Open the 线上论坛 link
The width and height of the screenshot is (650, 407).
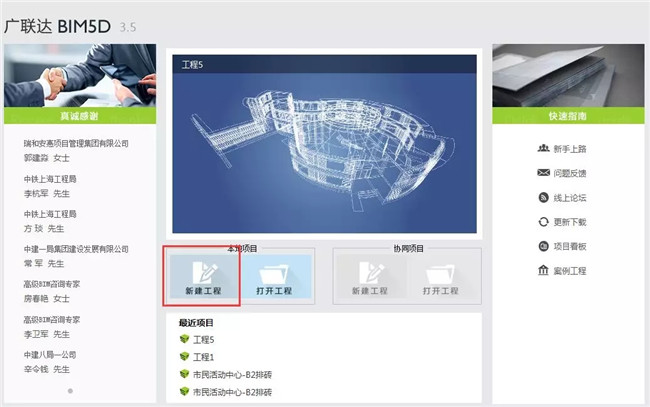(x=570, y=198)
